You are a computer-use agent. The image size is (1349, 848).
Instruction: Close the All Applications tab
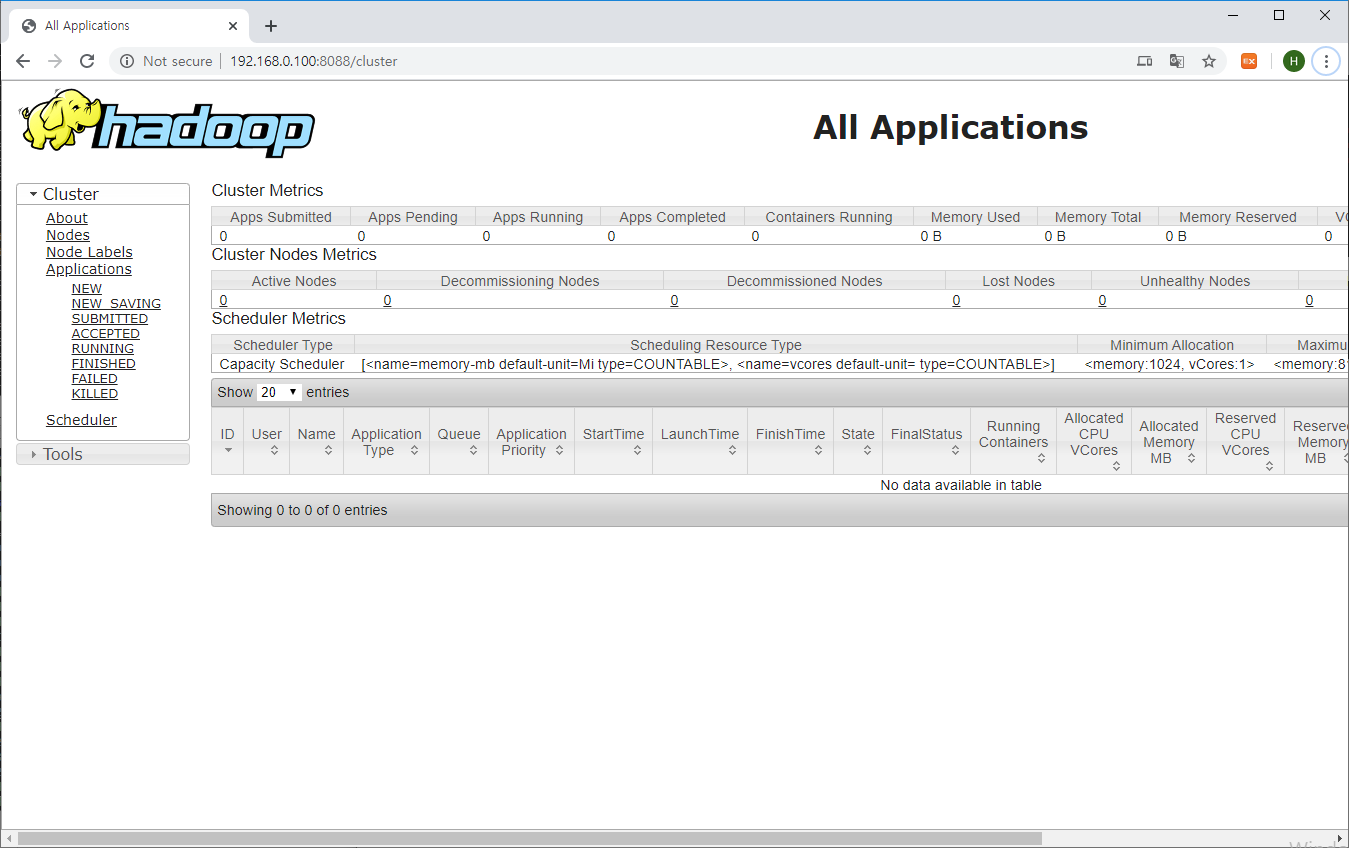click(x=233, y=26)
